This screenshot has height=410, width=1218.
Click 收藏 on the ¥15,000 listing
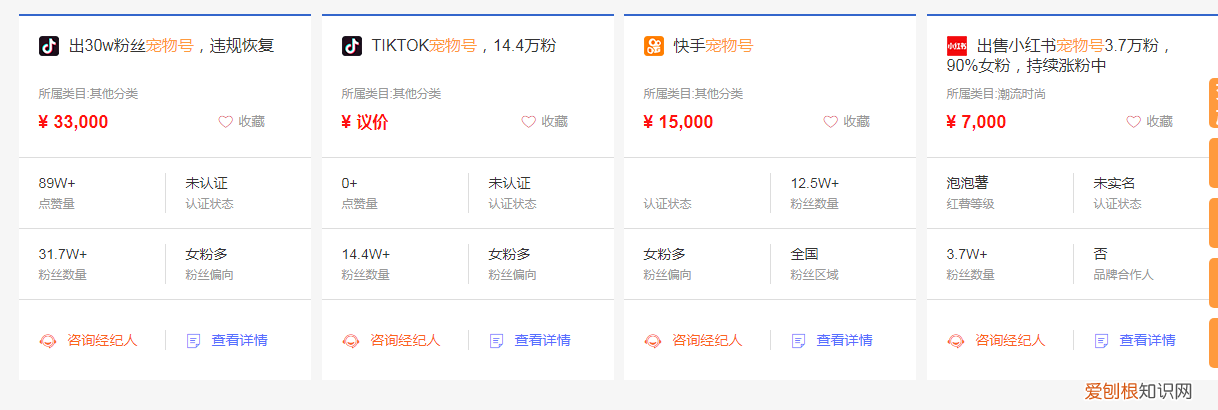coord(856,122)
